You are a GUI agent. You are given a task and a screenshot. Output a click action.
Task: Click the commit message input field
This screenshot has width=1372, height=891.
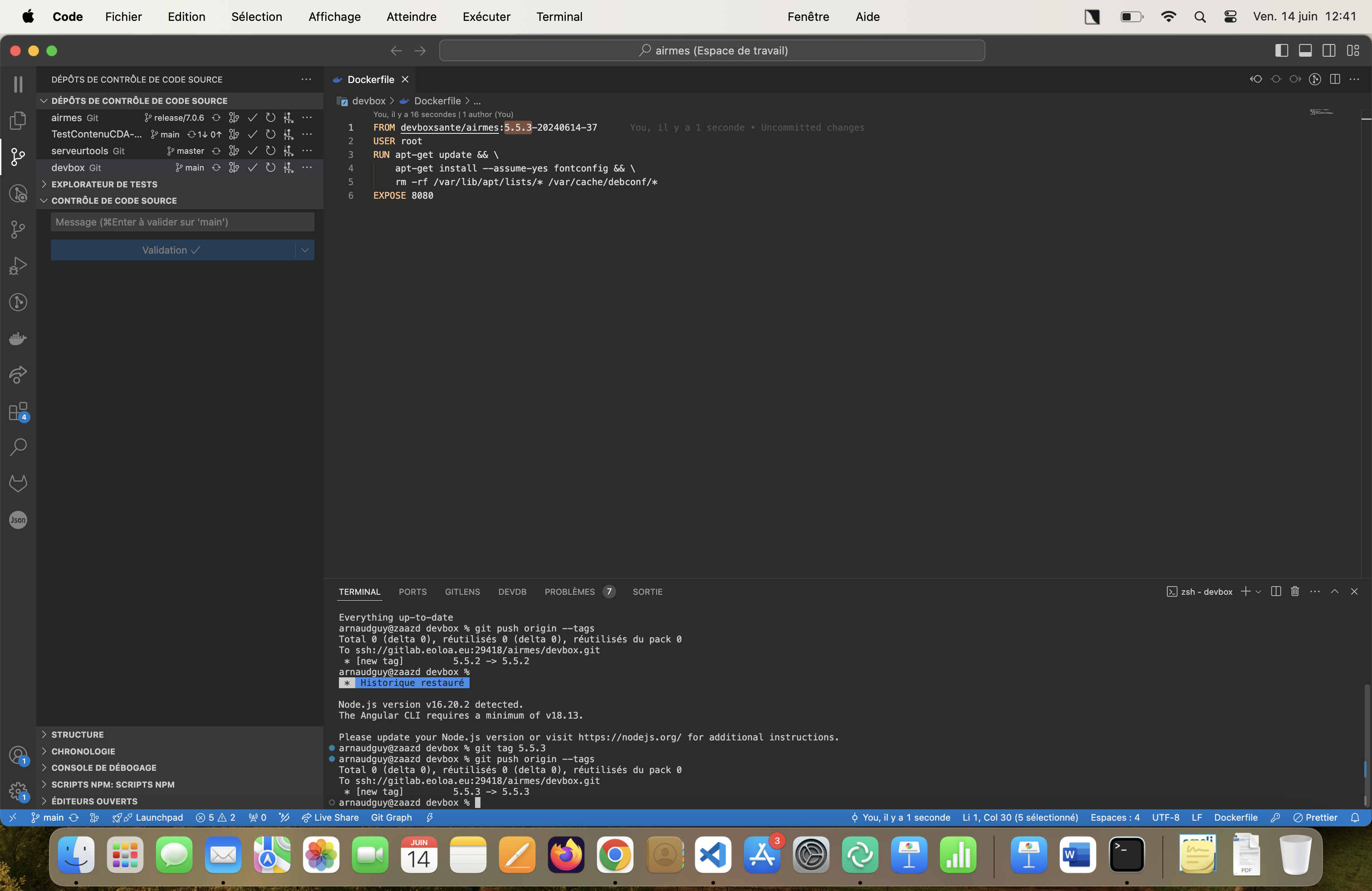pos(182,221)
